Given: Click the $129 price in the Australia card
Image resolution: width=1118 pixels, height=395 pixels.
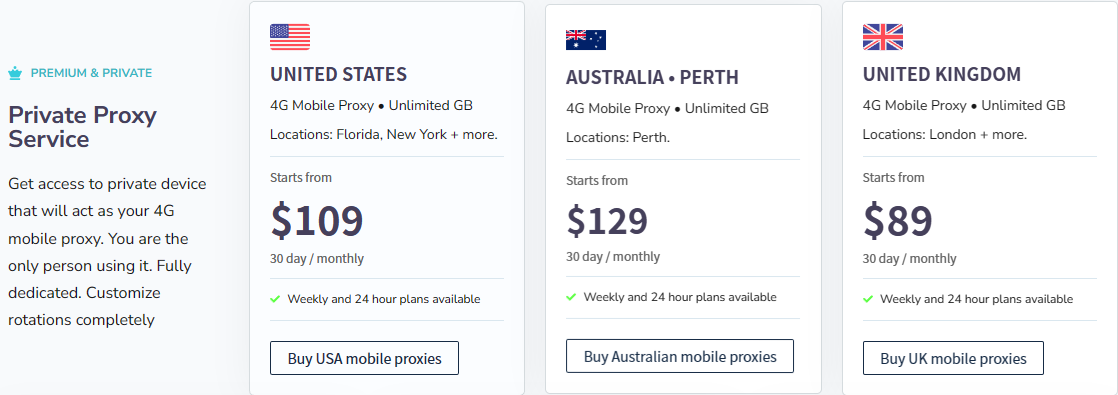Looking at the screenshot, I should [x=607, y=220].
